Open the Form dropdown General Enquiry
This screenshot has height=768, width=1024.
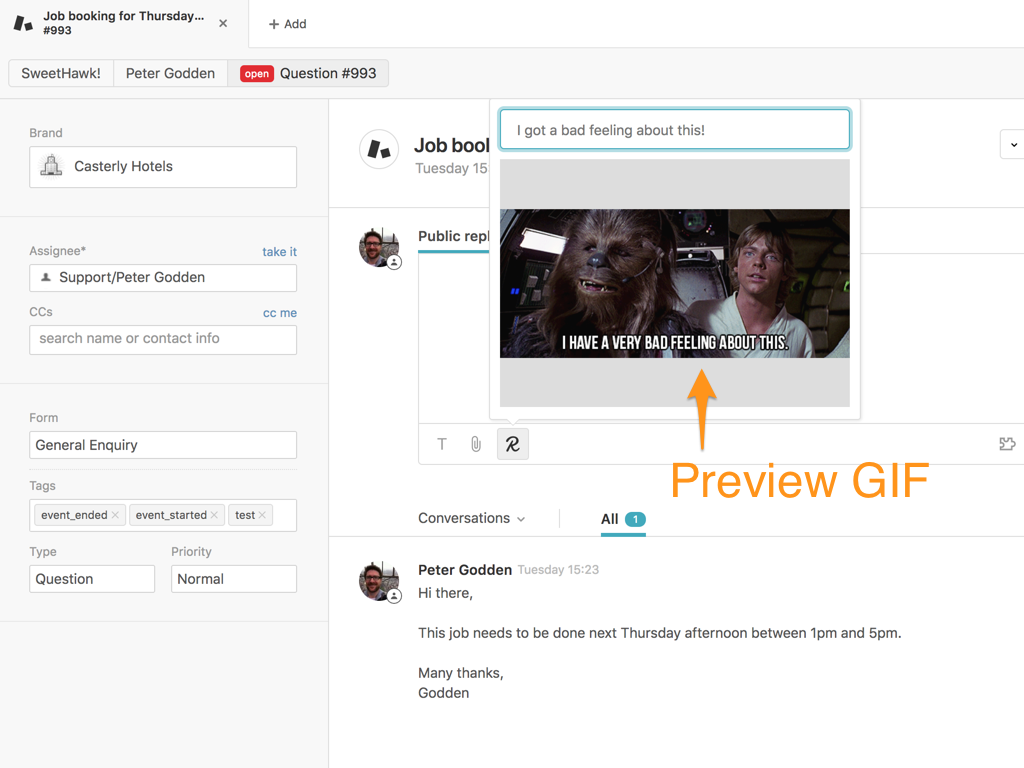pyautogui.click(x=163, y=445)
